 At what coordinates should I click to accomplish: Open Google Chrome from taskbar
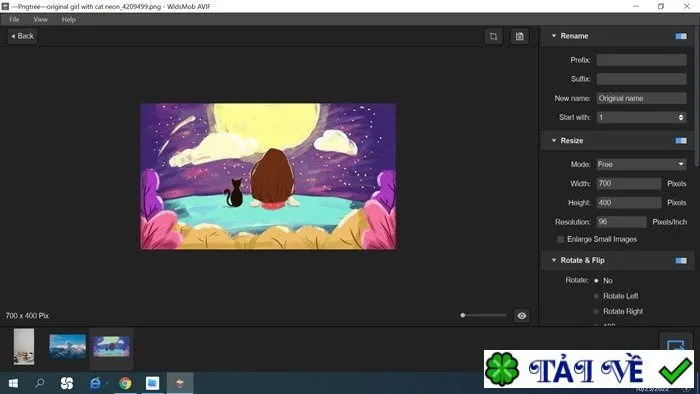[125, 383]
